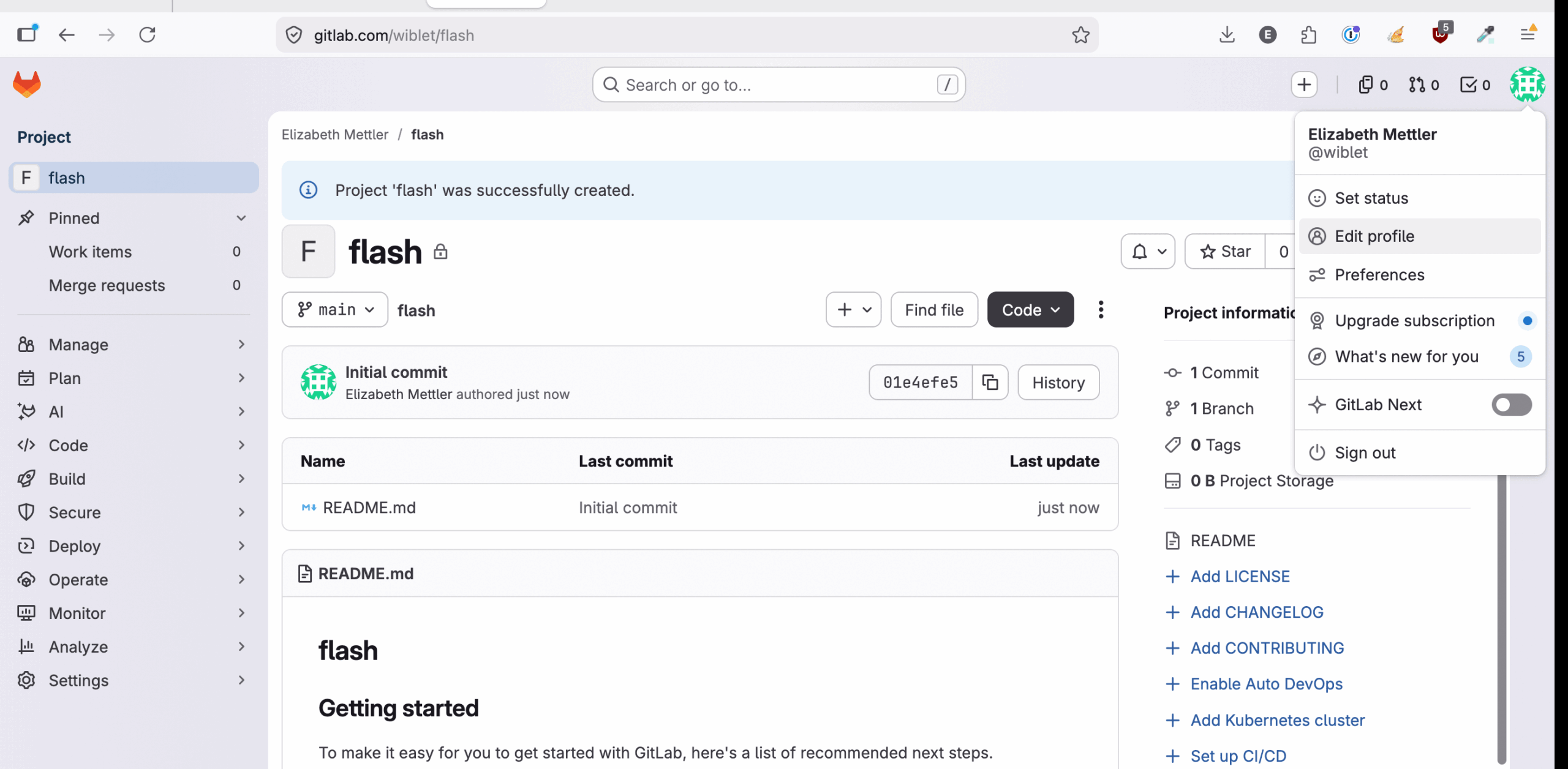Select Set status from user menu

tap(1420, 198)
